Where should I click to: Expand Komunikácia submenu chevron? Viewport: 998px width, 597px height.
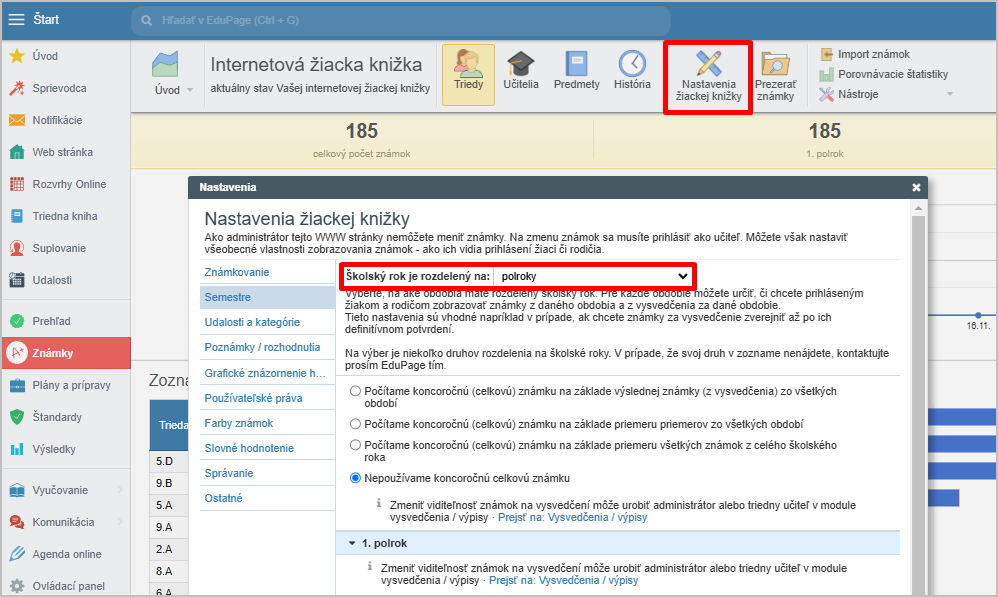(120, 522)
